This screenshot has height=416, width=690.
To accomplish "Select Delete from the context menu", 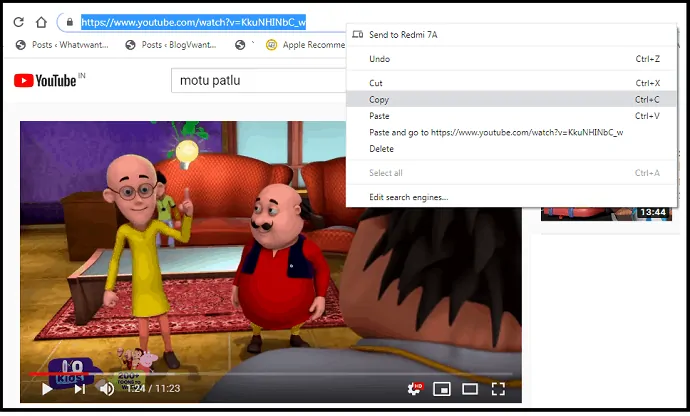I will pos(511,149).
